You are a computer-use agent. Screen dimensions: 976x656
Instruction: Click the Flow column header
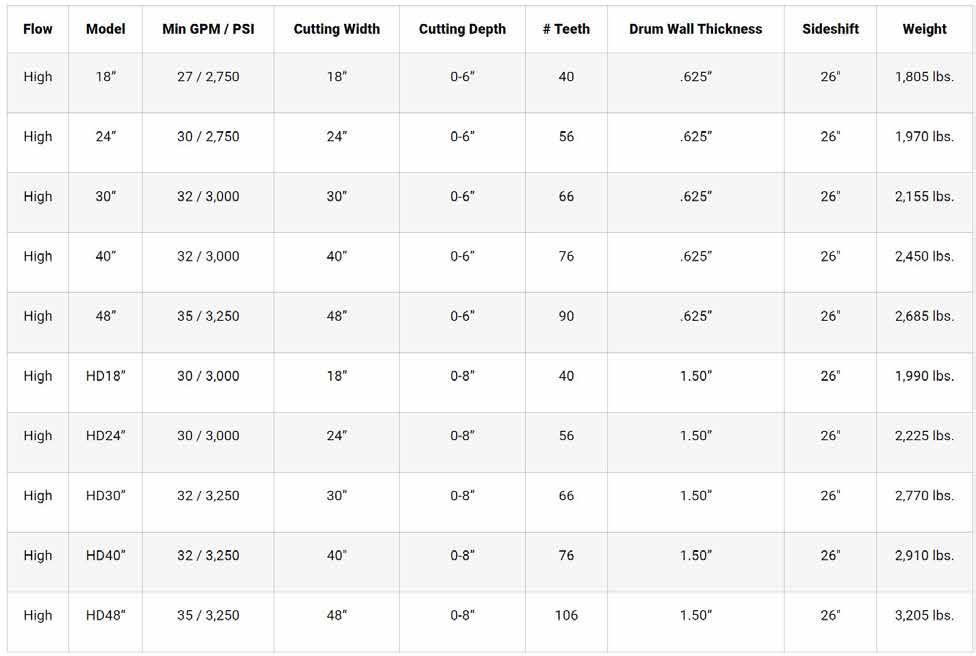point(38,29)
